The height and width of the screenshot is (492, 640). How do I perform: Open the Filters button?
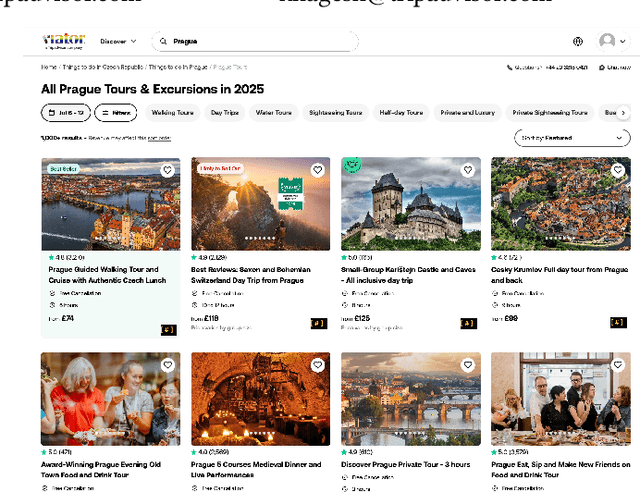[x=117, y=113]
